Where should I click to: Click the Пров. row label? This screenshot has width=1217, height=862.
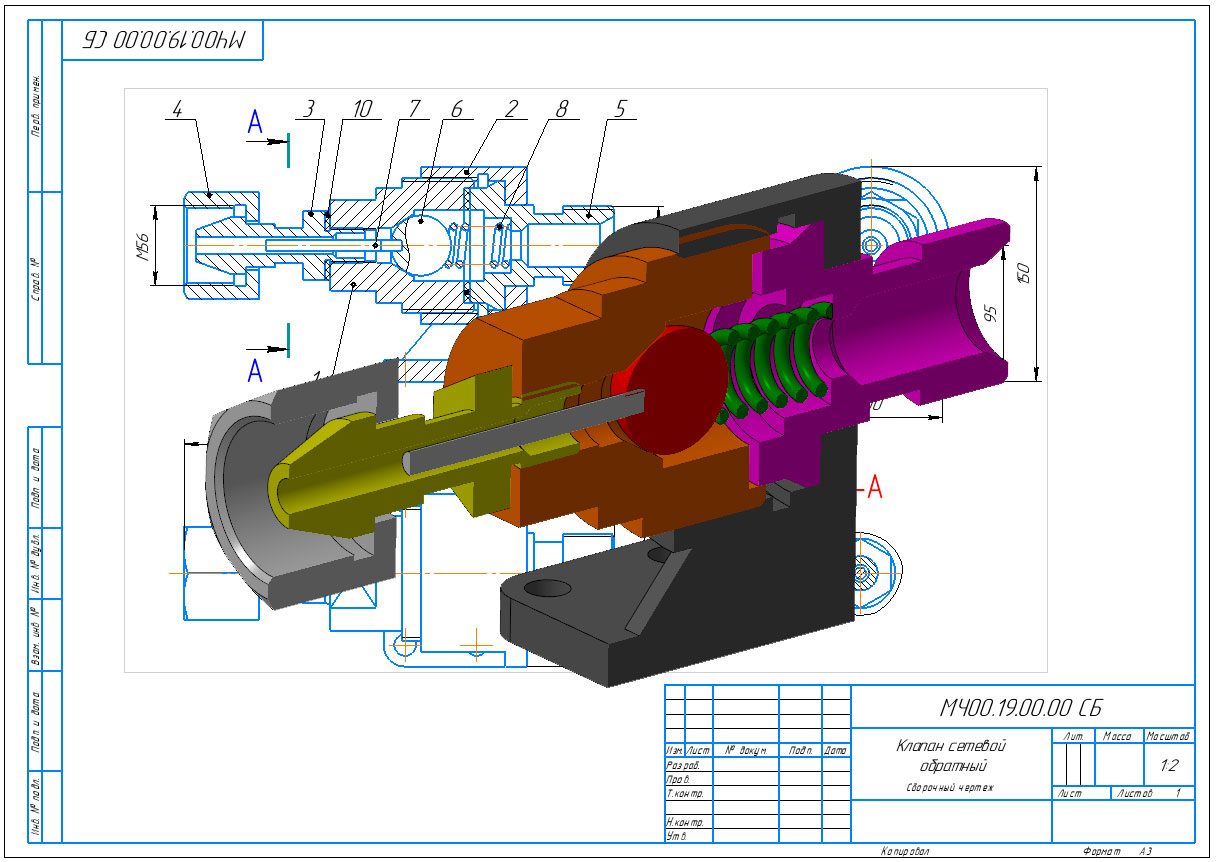(x=677, y=778)
